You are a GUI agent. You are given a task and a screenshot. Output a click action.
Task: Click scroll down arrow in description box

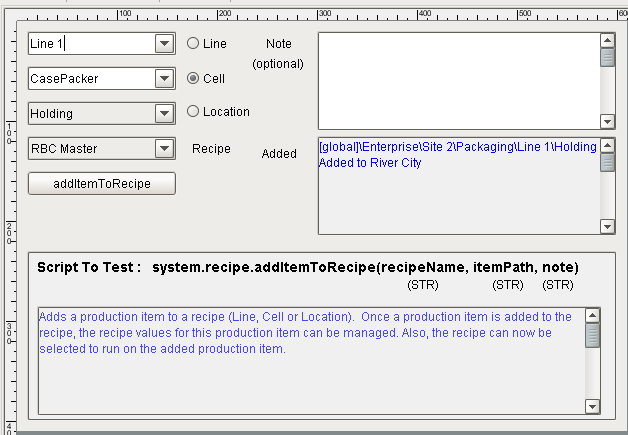tap(593, 406)
